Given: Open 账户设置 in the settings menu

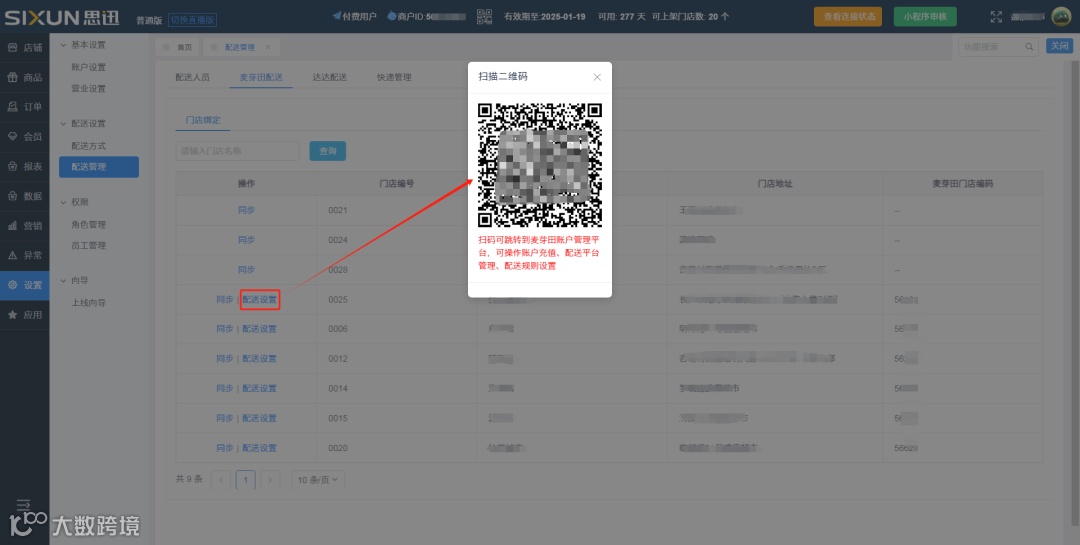Looking at the screenshot, I should pyautogui.click(x=88, y=67).
